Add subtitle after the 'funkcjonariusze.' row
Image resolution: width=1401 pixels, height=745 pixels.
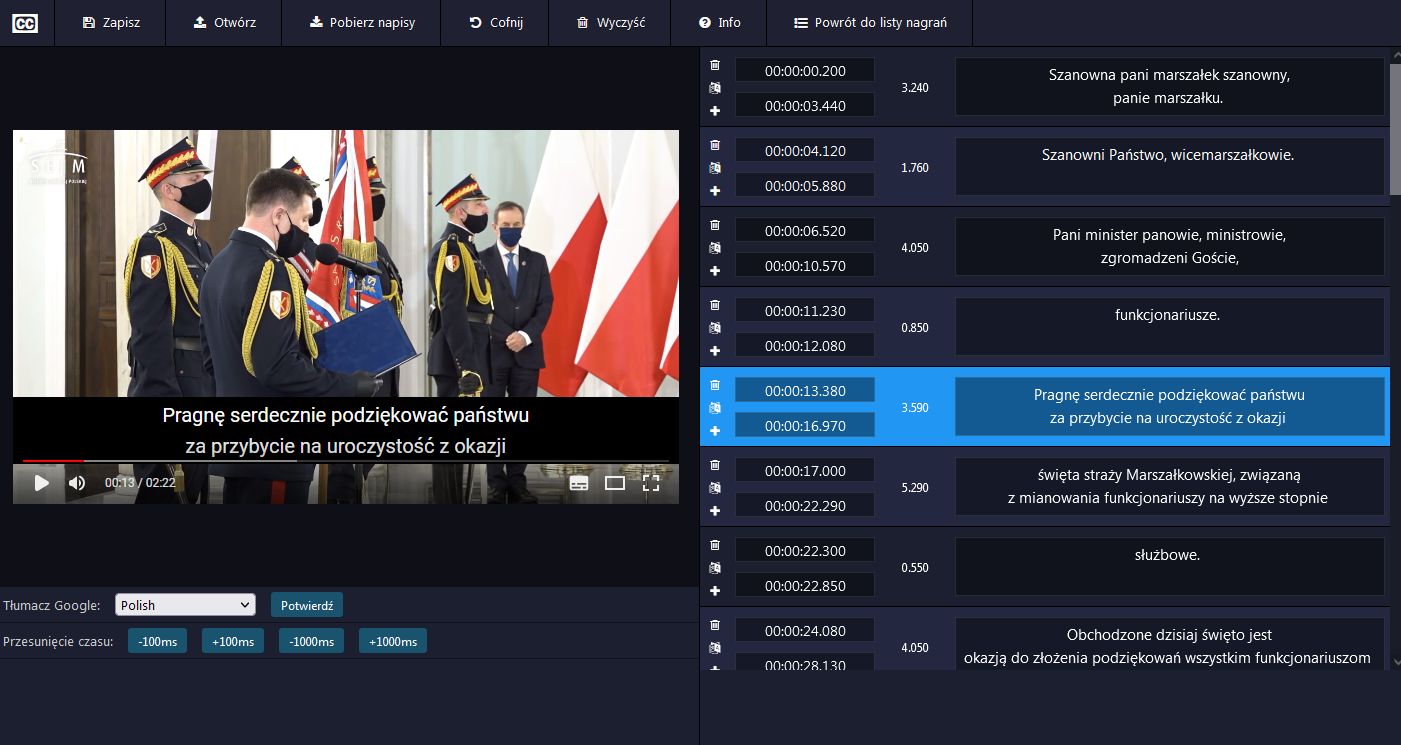click(715, 351)
